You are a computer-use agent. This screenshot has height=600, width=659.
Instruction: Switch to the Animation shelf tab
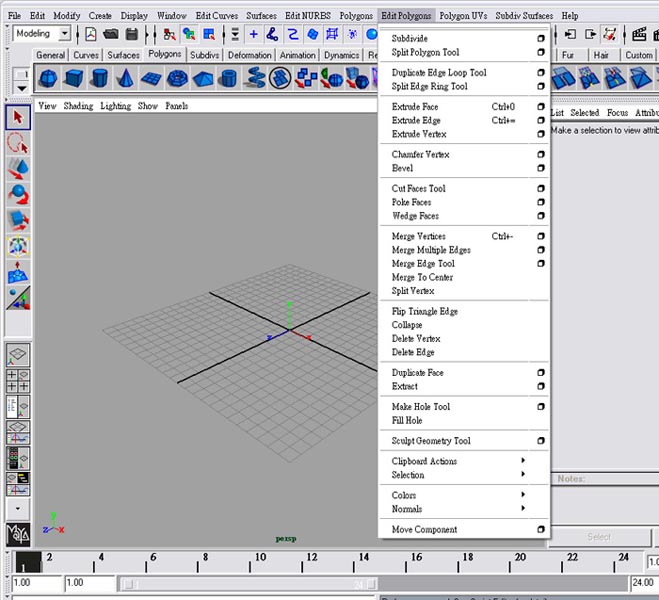click(x=298, y=55)
